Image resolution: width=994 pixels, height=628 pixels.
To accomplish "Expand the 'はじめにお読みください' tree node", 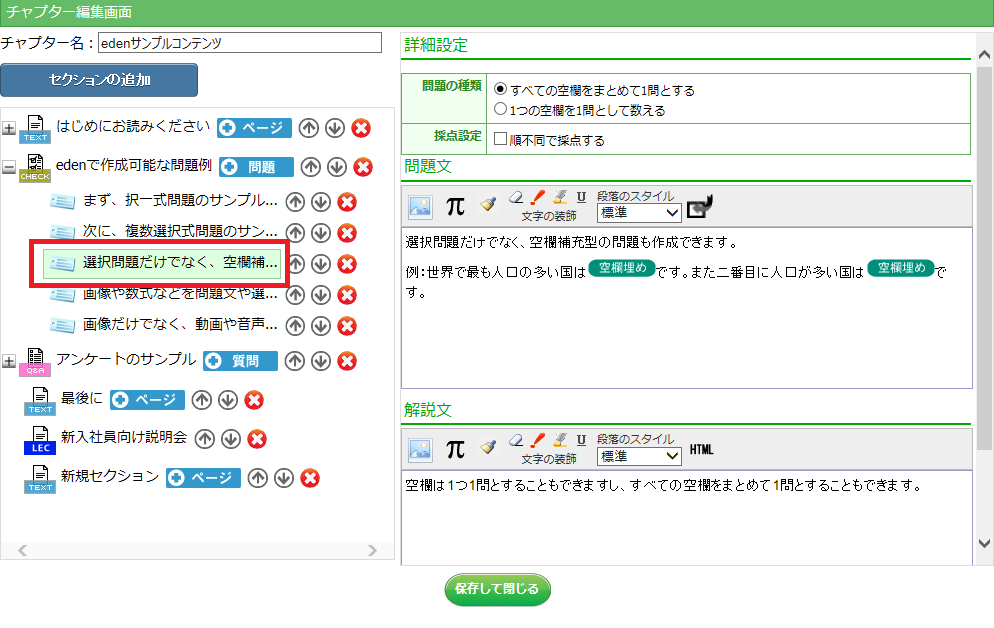I will (9, 129).
